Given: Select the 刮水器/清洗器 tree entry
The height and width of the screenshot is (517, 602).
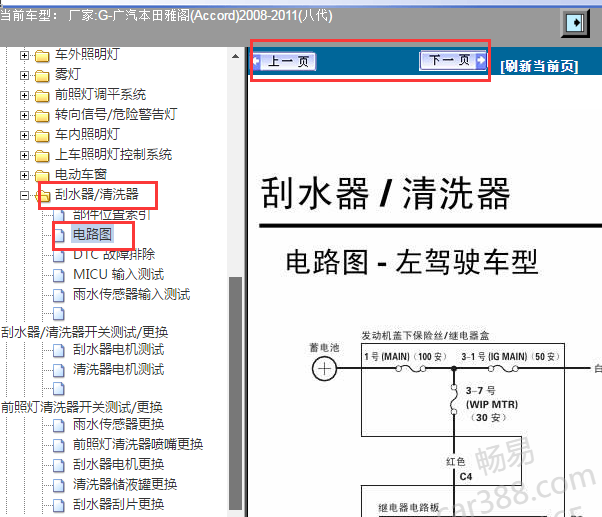Looking at the screenshot, I should [x=97, y=194].
